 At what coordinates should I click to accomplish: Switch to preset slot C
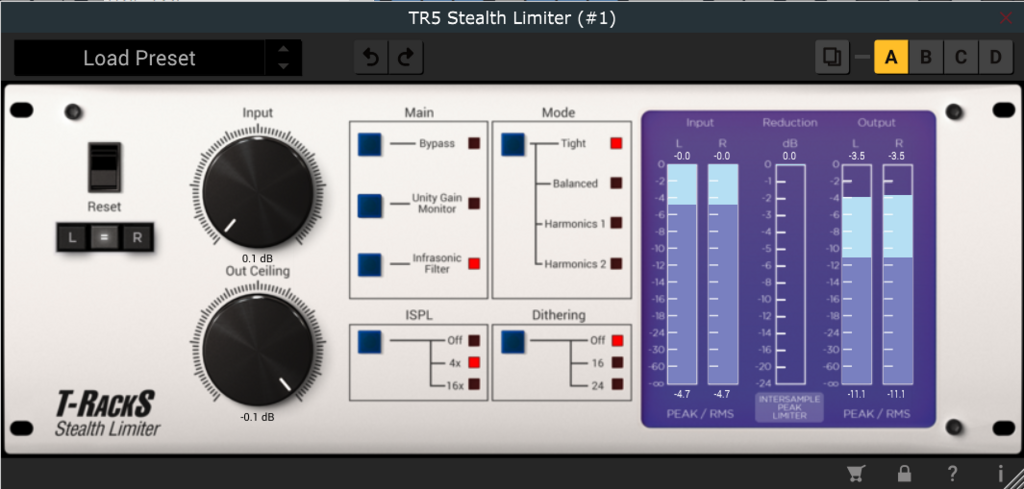pos(961,57)
